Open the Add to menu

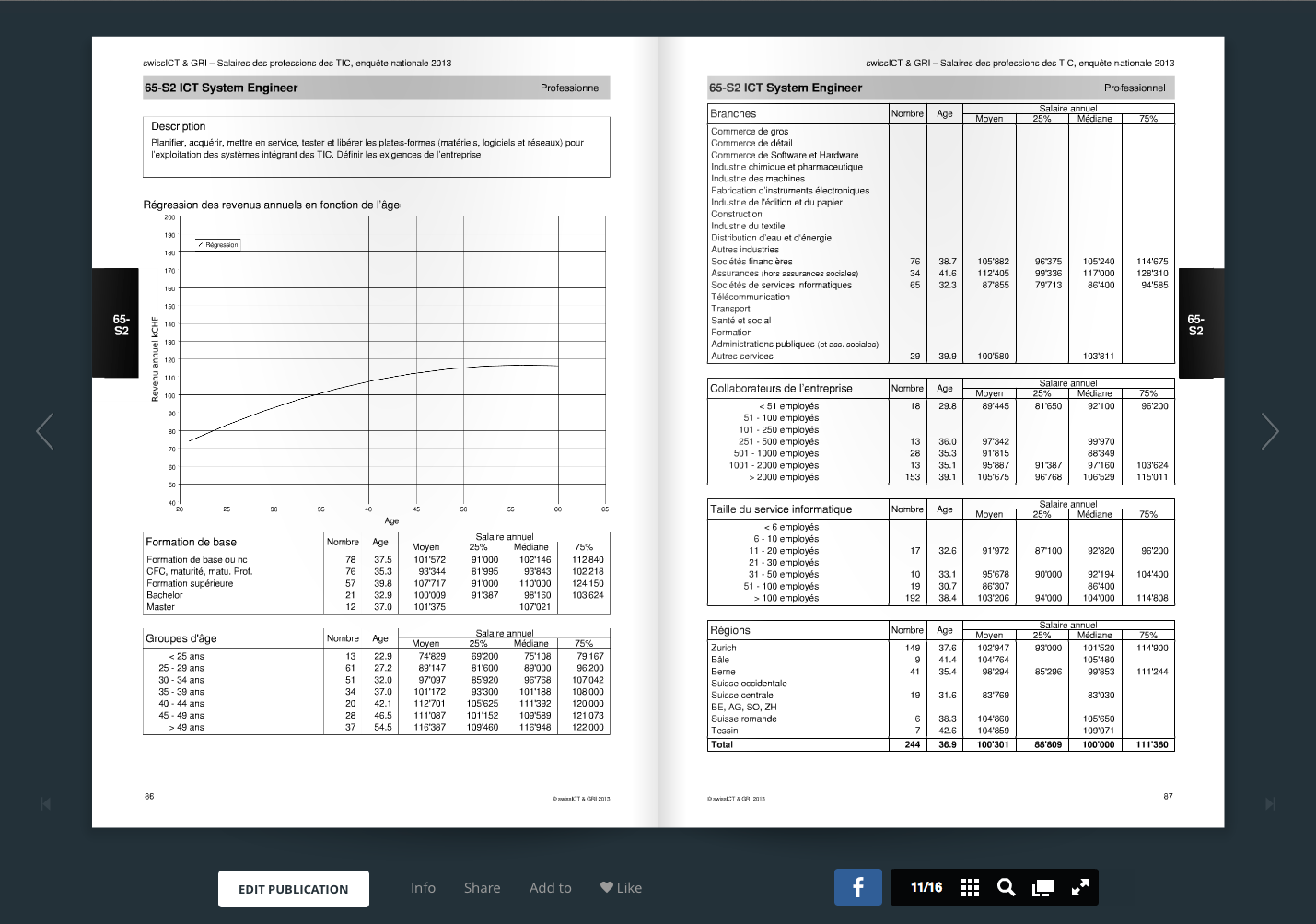(x=550, y=888)
